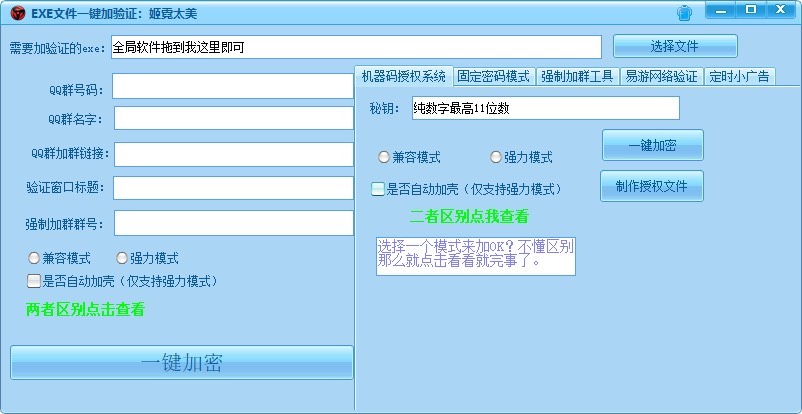802x414 pixels.
Task: Click the green 二者区别点我查看 link
Action: click(x=469, y=216)
